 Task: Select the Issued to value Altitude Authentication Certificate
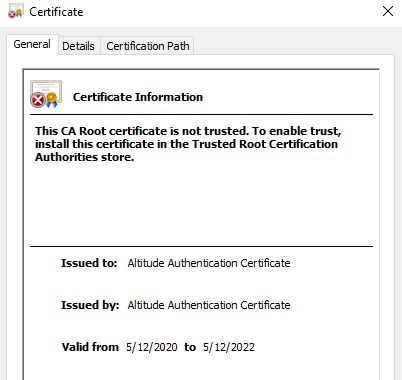point(209,263)
